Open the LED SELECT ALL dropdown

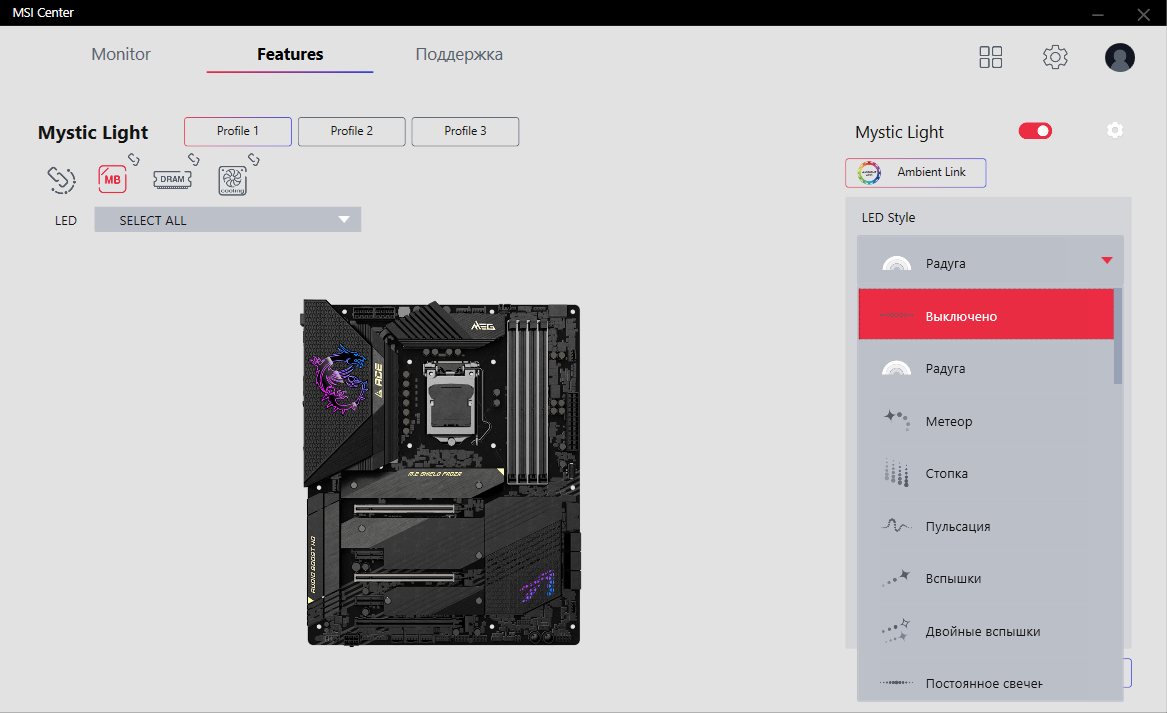[228, 220]
